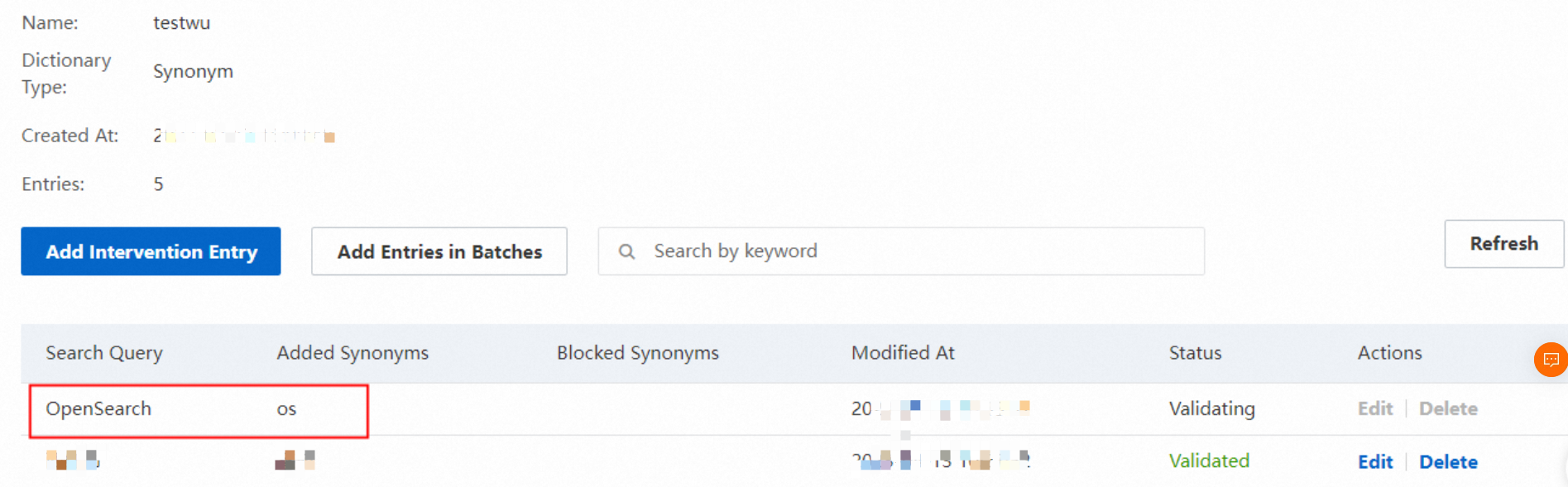
Task: Click greyed Edit for OpenSearch row
Action: (x=1375, y=408)
